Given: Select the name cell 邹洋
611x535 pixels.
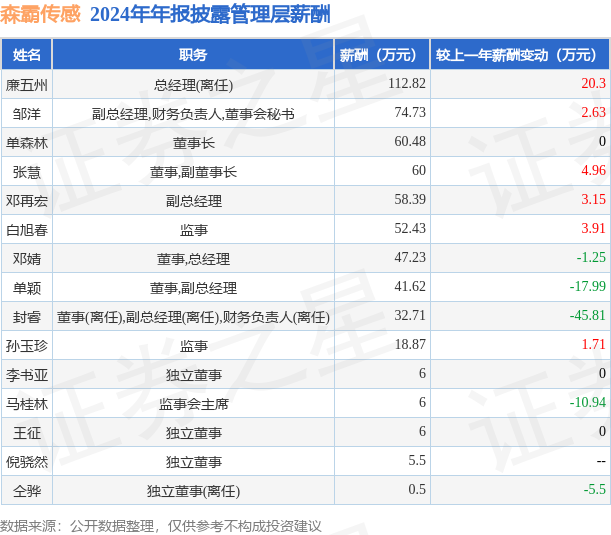Looking at the screenshot, I should [x=26, y=114].
